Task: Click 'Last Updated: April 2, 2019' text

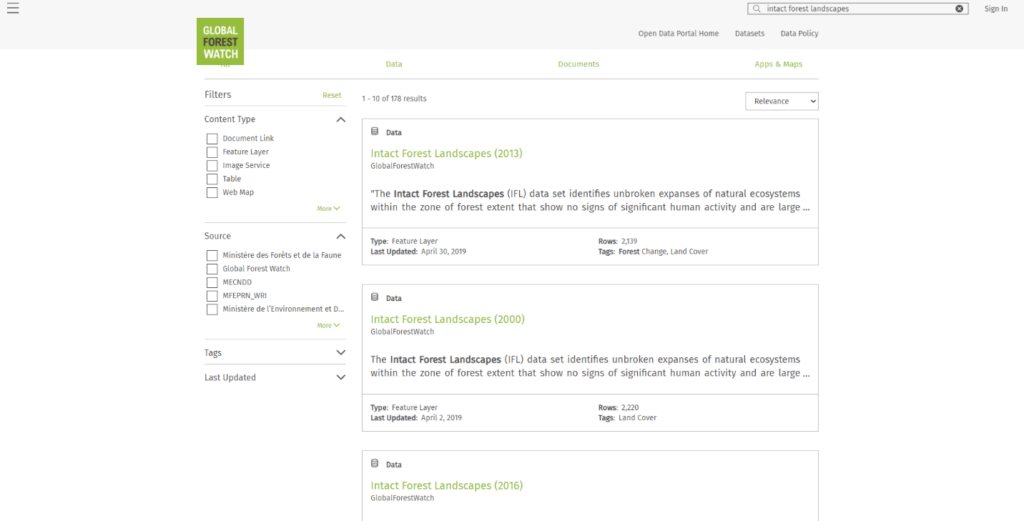Action: coord(416,418)
